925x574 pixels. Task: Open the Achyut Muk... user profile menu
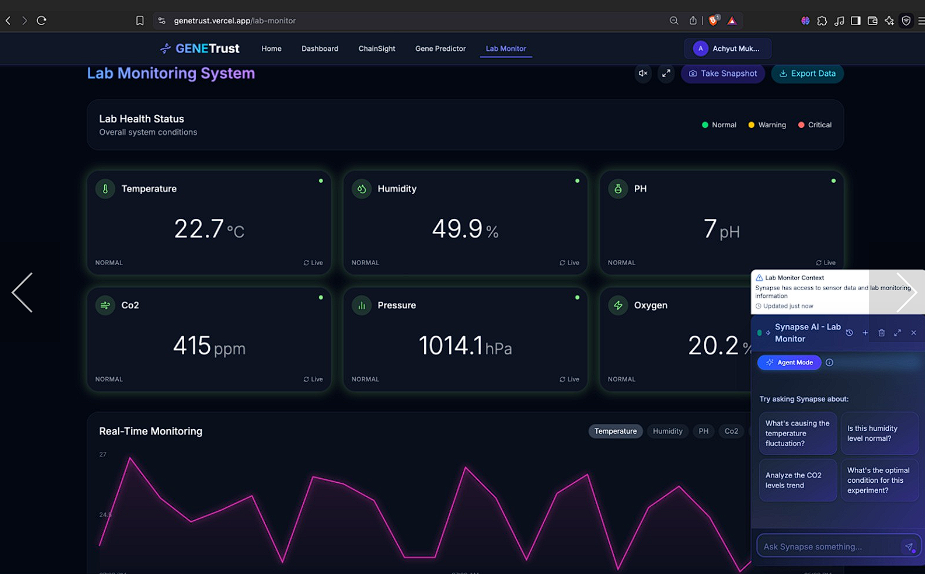[x=727, y=48]
